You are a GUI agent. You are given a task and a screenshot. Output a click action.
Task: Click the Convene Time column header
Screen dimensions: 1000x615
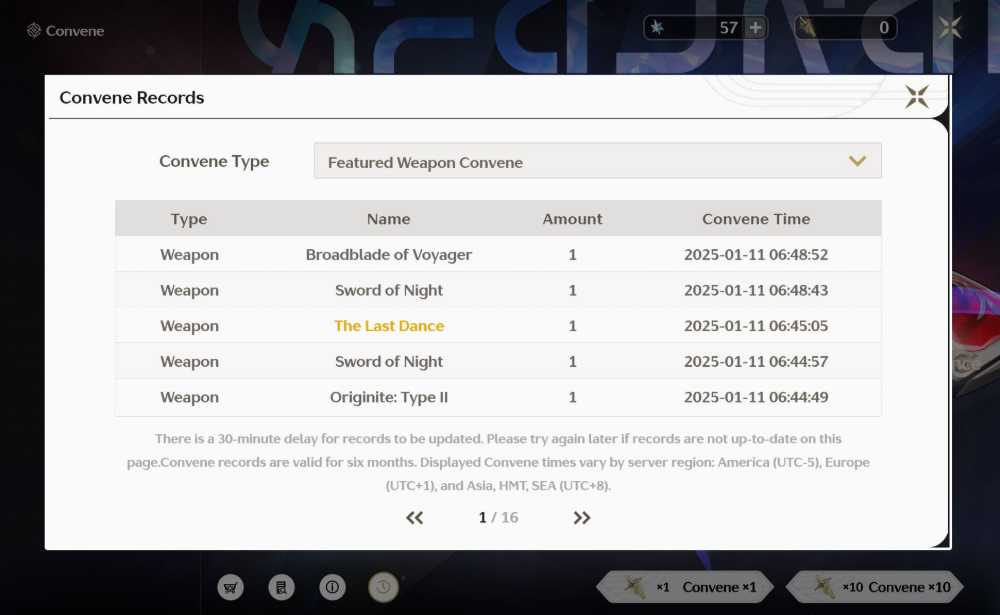pyautogui.click(x=756, y=219)
